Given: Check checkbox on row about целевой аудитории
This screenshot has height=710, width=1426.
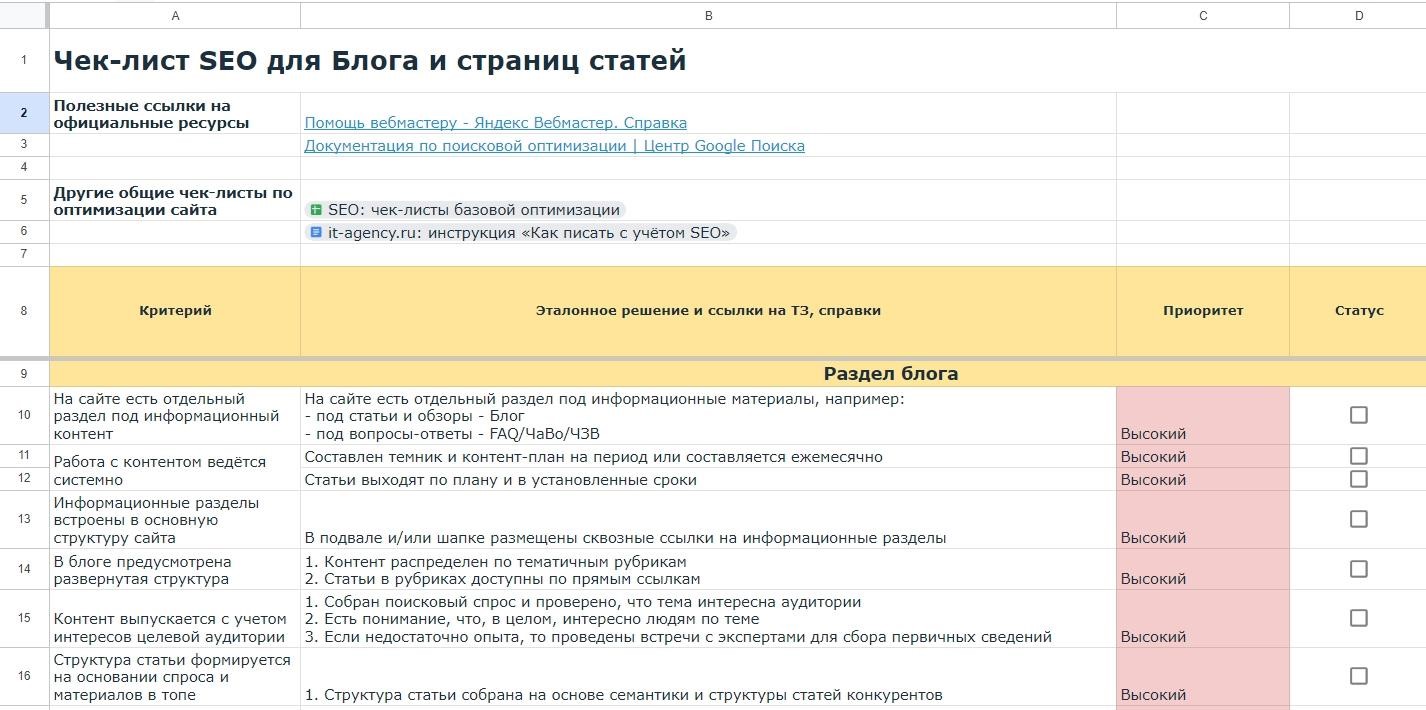Looking at the screenshot, I should click(x=1358, y=617).
